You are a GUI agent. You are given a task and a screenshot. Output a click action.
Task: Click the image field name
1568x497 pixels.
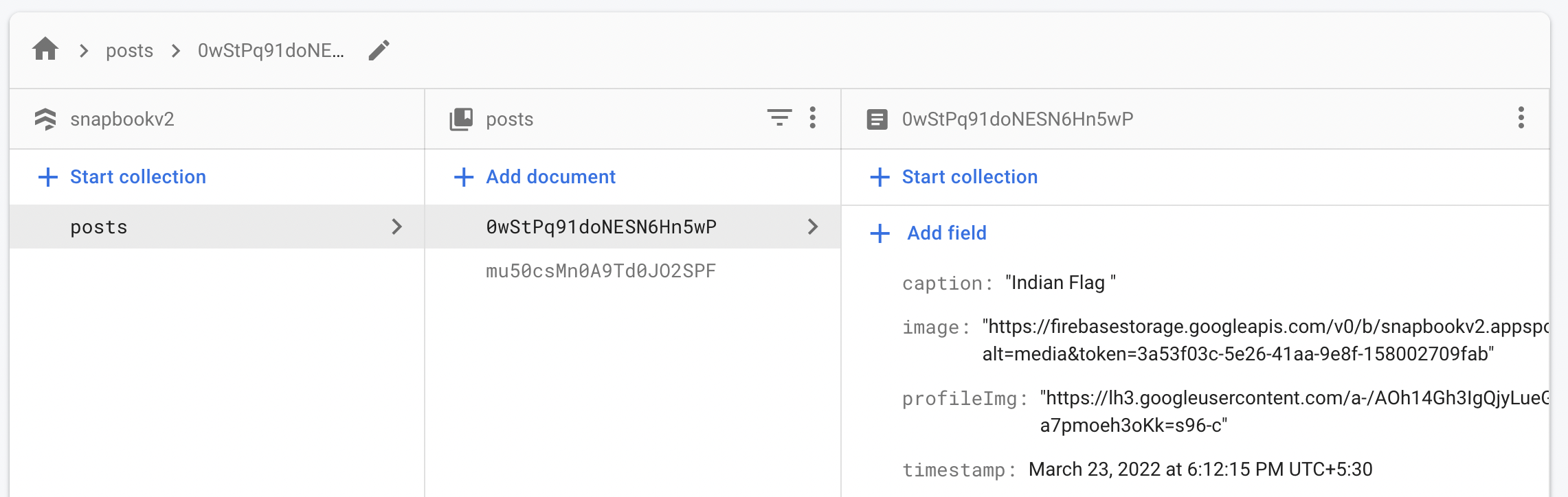pyautogui.click(x=936, y=327)
